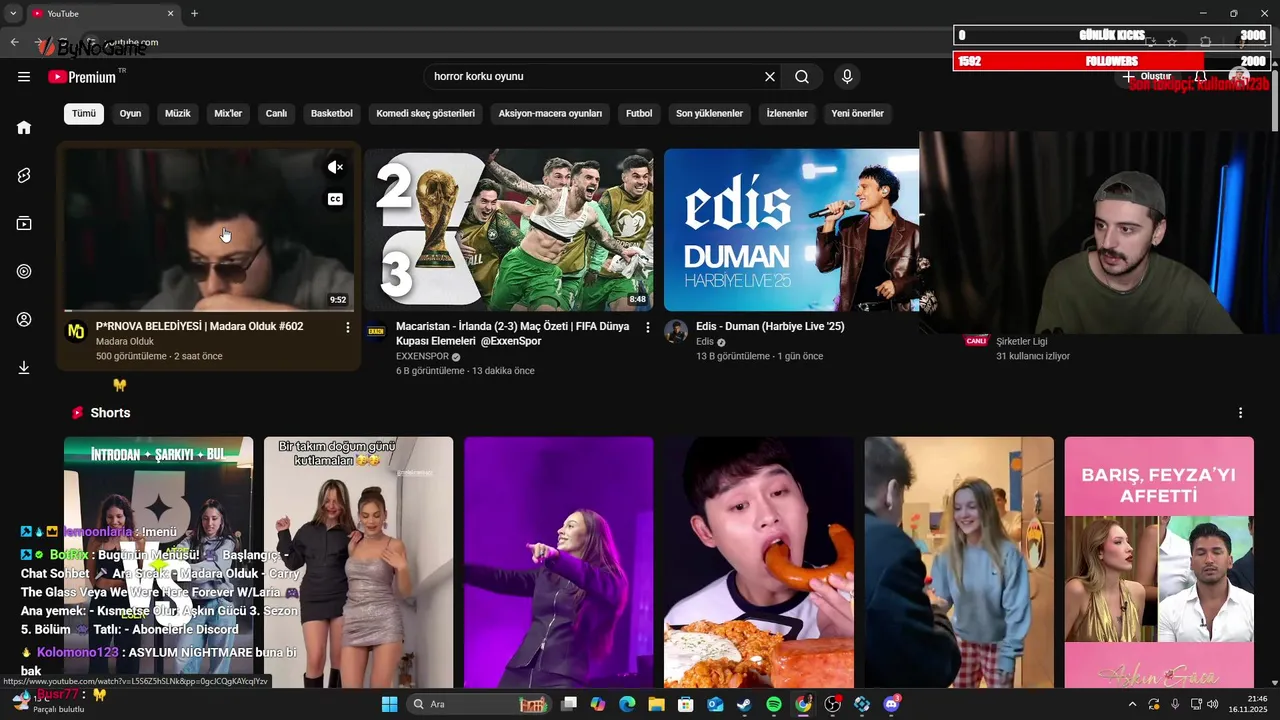Open Edis channel avatar
1280x720 pixels.
(x=676, y=331)
